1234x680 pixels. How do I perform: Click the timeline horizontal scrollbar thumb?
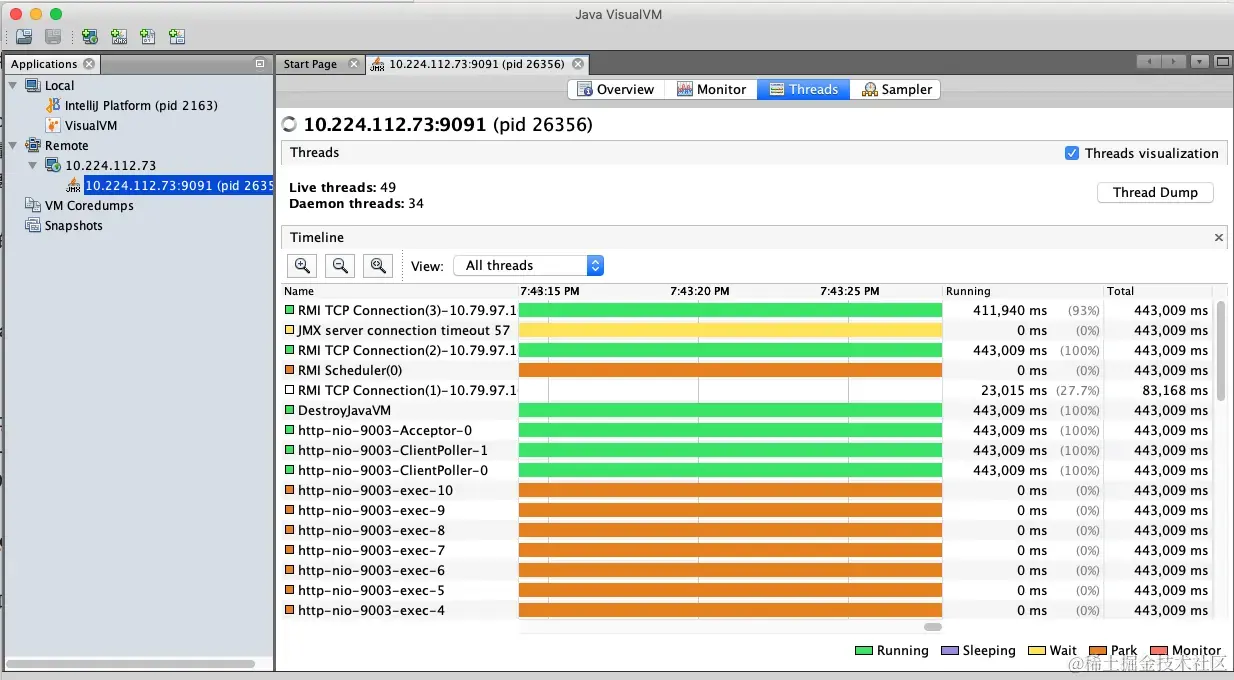click(x=932, y=627)
